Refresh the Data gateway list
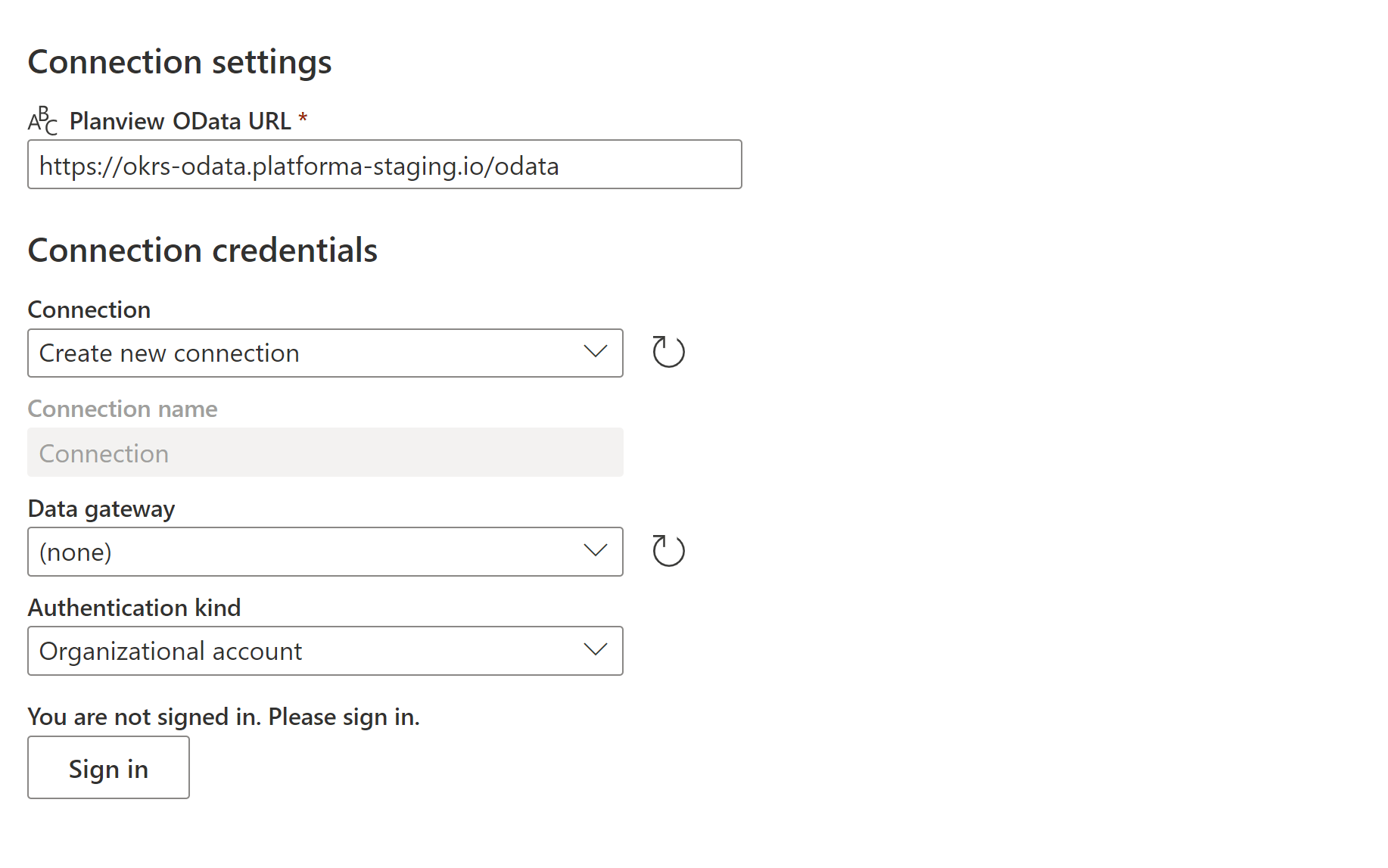 pyautogui.click(x=668, y=550)
